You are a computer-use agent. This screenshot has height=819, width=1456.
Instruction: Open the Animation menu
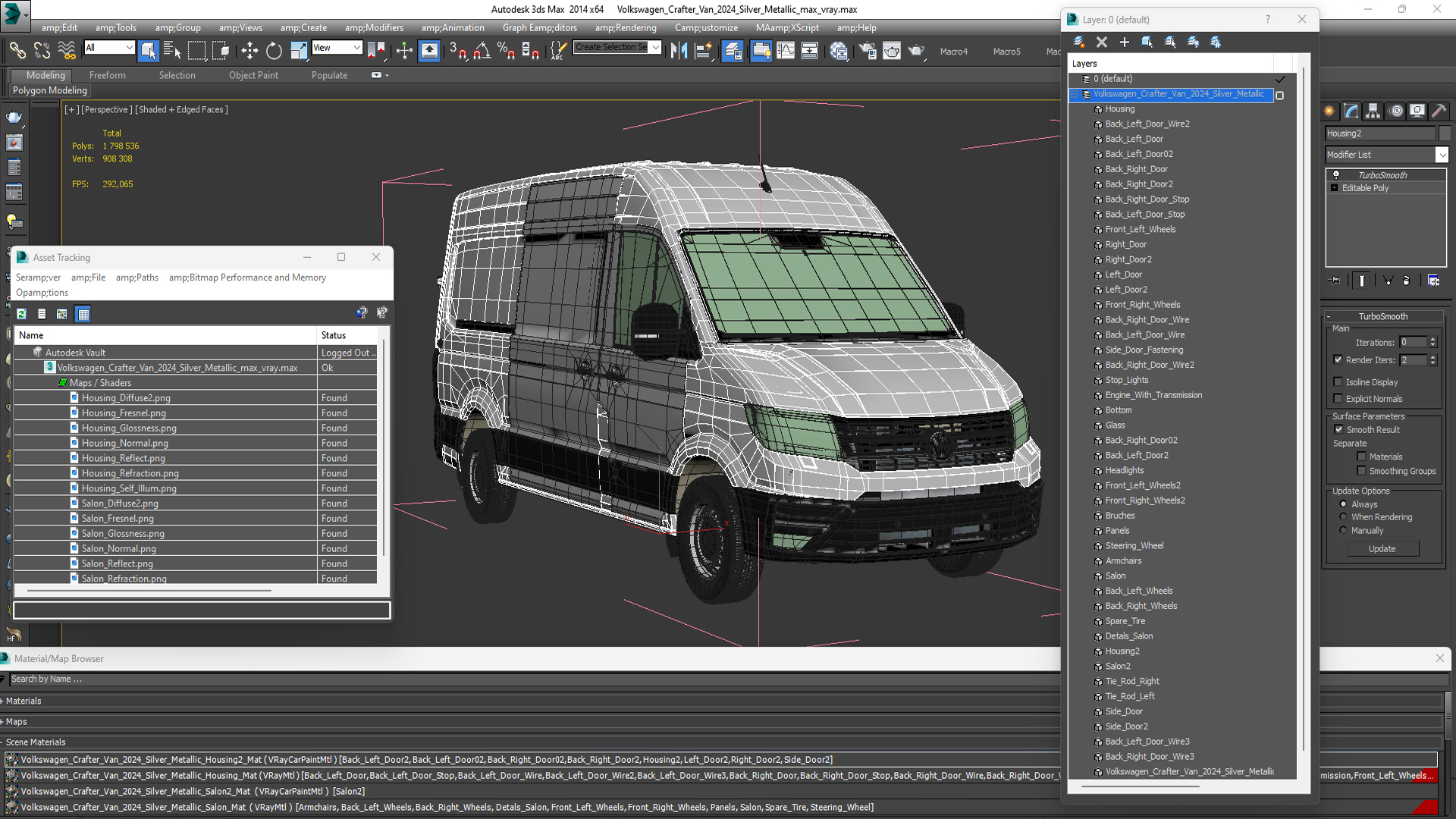[453, 27]
